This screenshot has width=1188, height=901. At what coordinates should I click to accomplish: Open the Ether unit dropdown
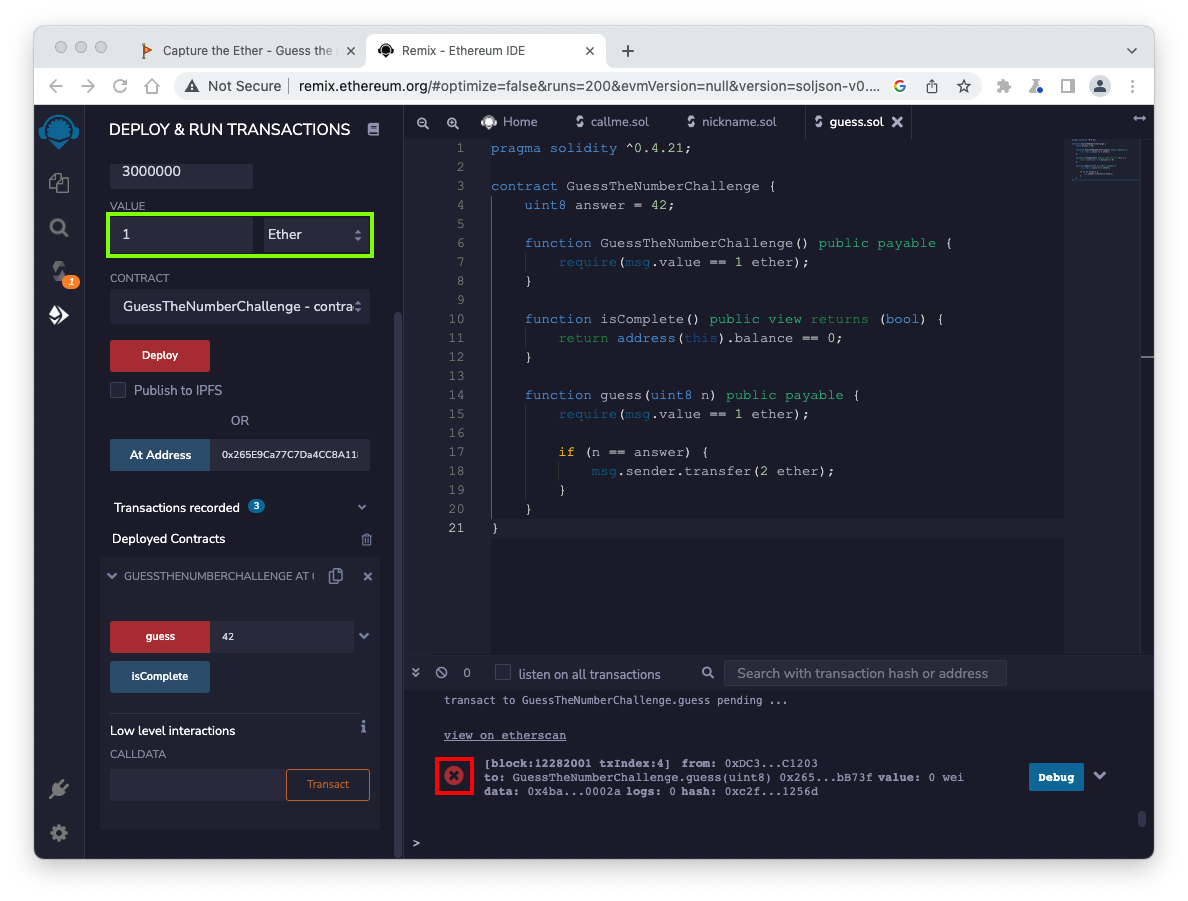click(314, 234)
